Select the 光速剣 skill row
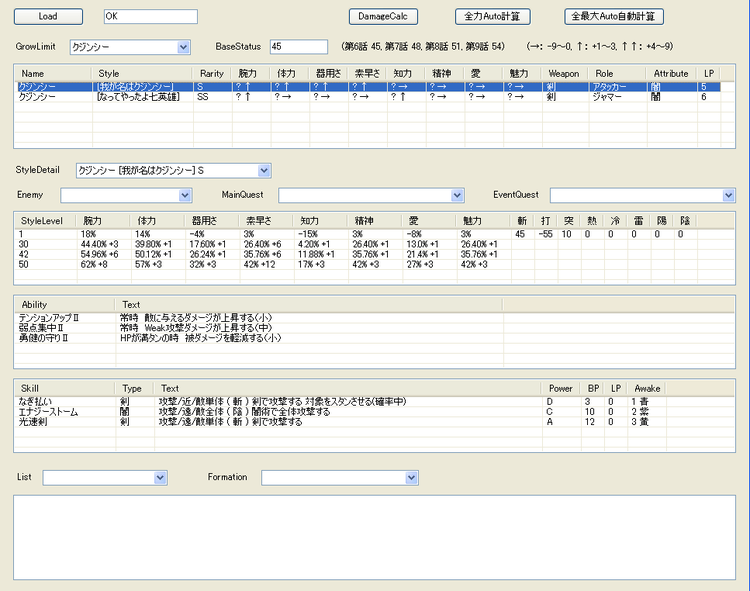This screenshot has height=591, width=750. [x=340, y=422]
